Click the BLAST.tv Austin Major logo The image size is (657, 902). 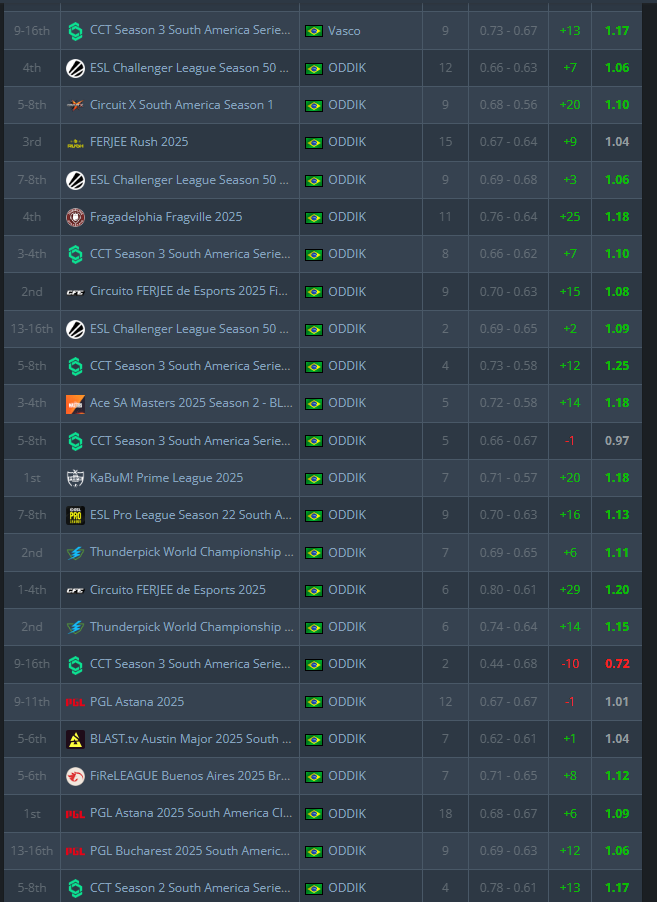75,739
